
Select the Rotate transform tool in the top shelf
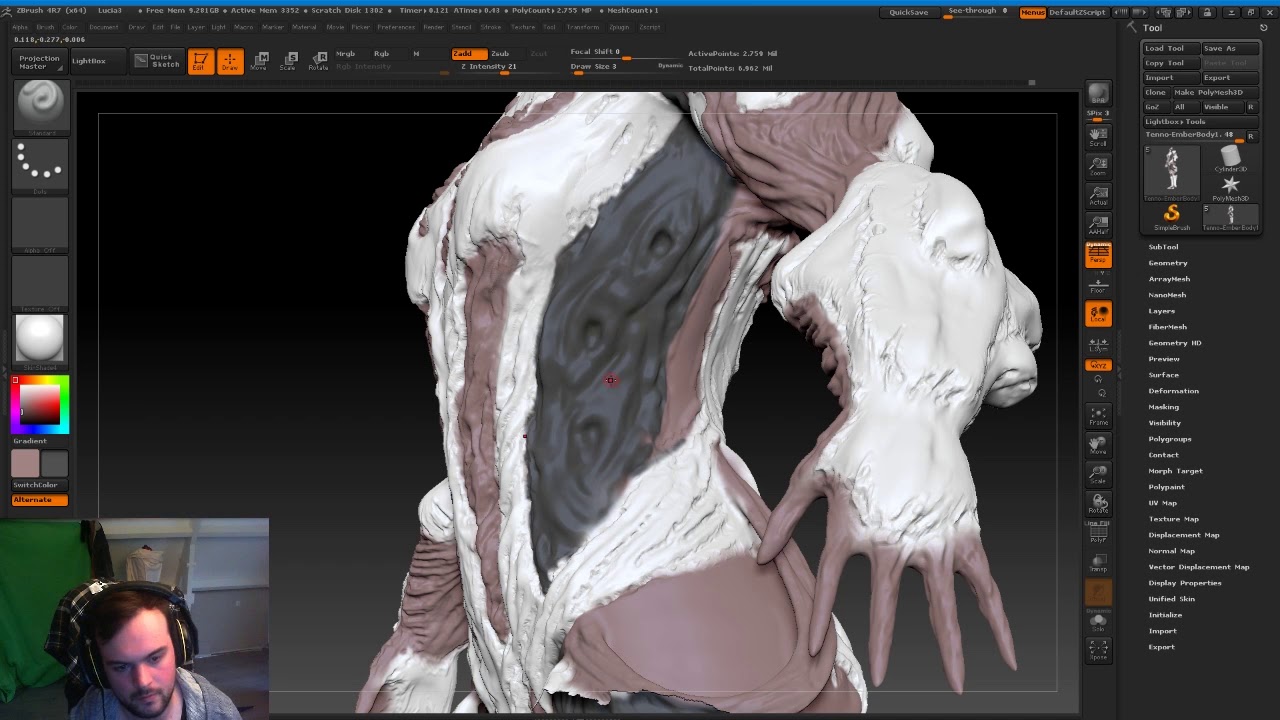318,61
